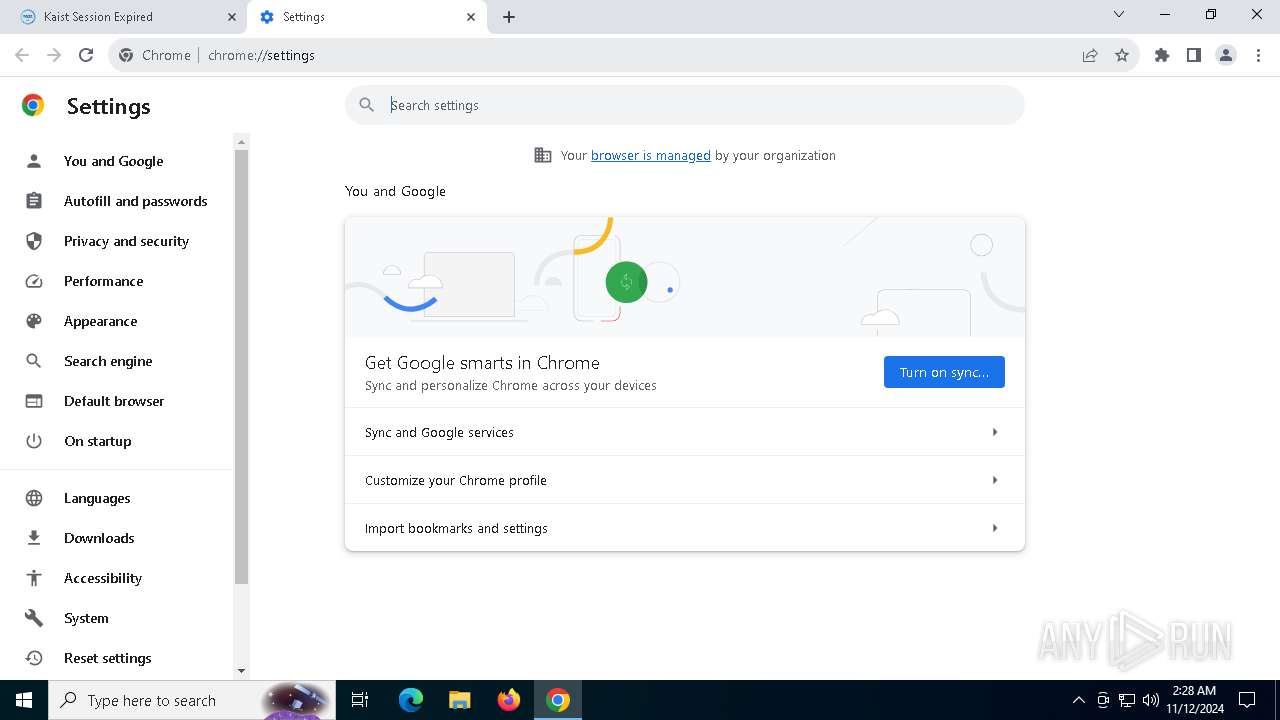1280x720 pixels.
Task: Click the Privacy and security shield icon
Action: (x=34, y=241)
